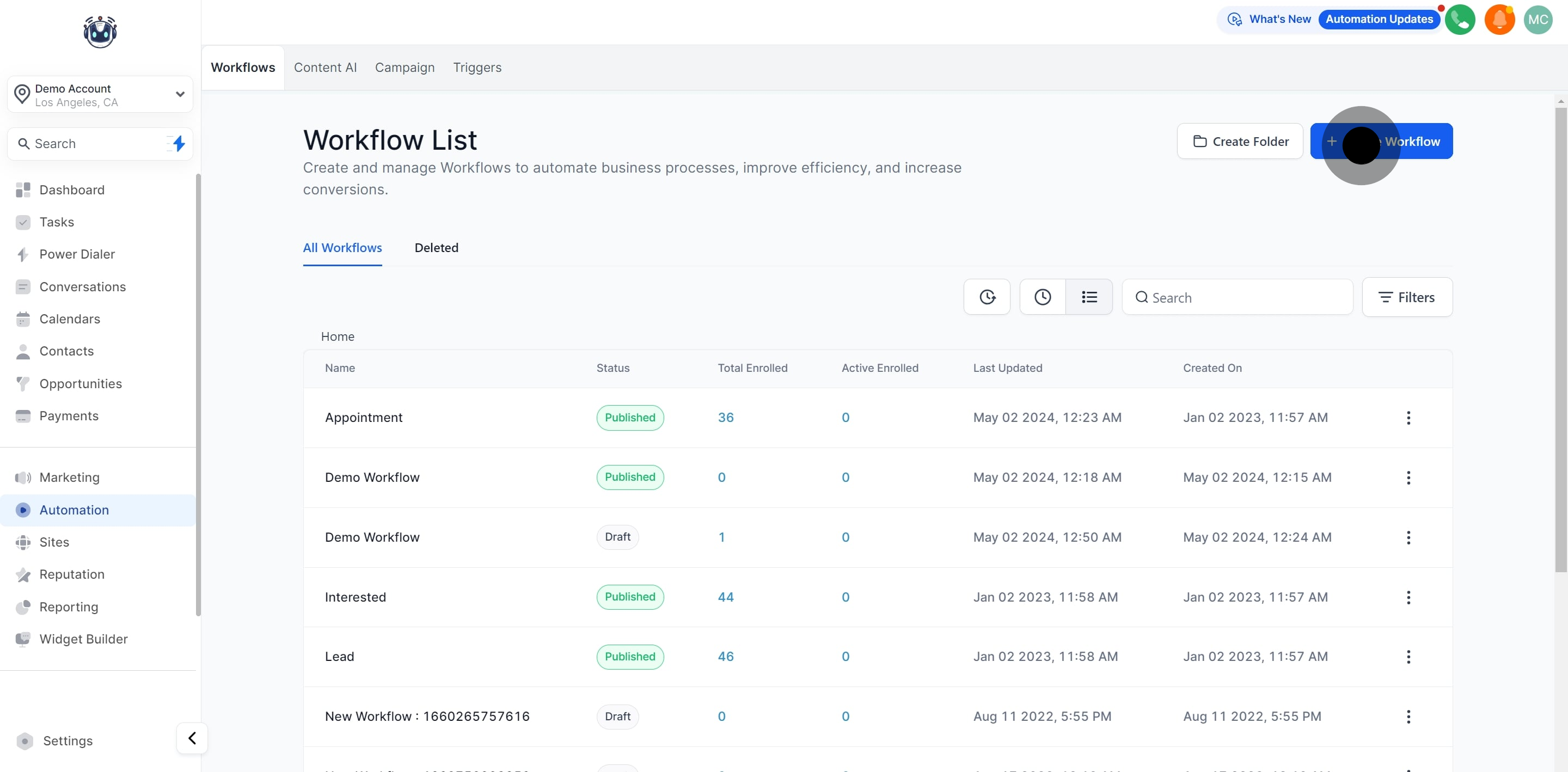Collapse the left sidebar
The width and height of the screenshot is (1568, 772).
point(191,738)
